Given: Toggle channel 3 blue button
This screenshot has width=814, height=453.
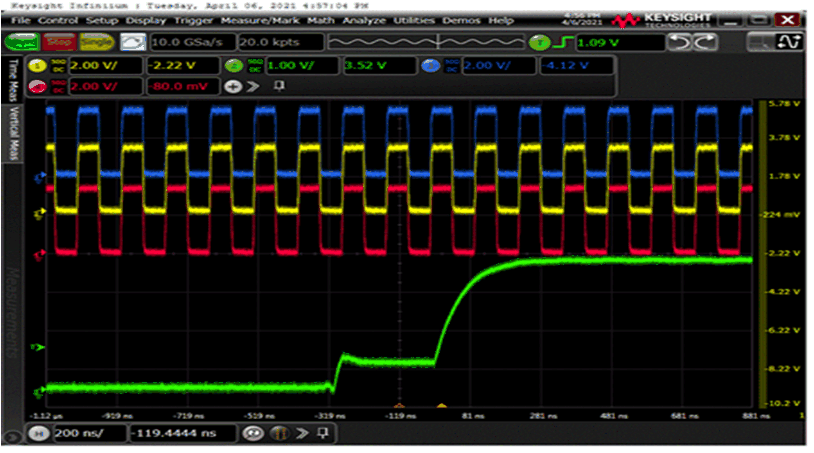Looking at the screenshot, I should click(x=430, y=65).
